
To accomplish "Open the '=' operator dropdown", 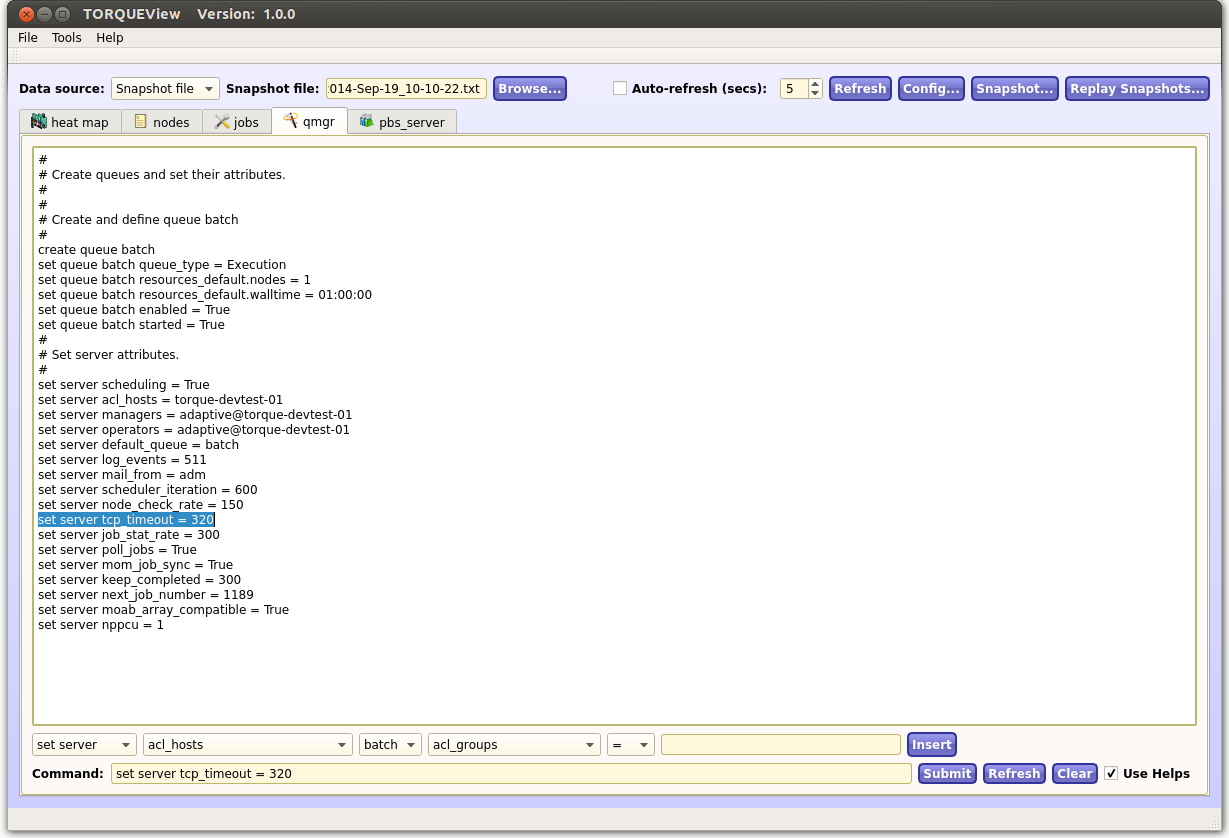I will tap(631, 745).
